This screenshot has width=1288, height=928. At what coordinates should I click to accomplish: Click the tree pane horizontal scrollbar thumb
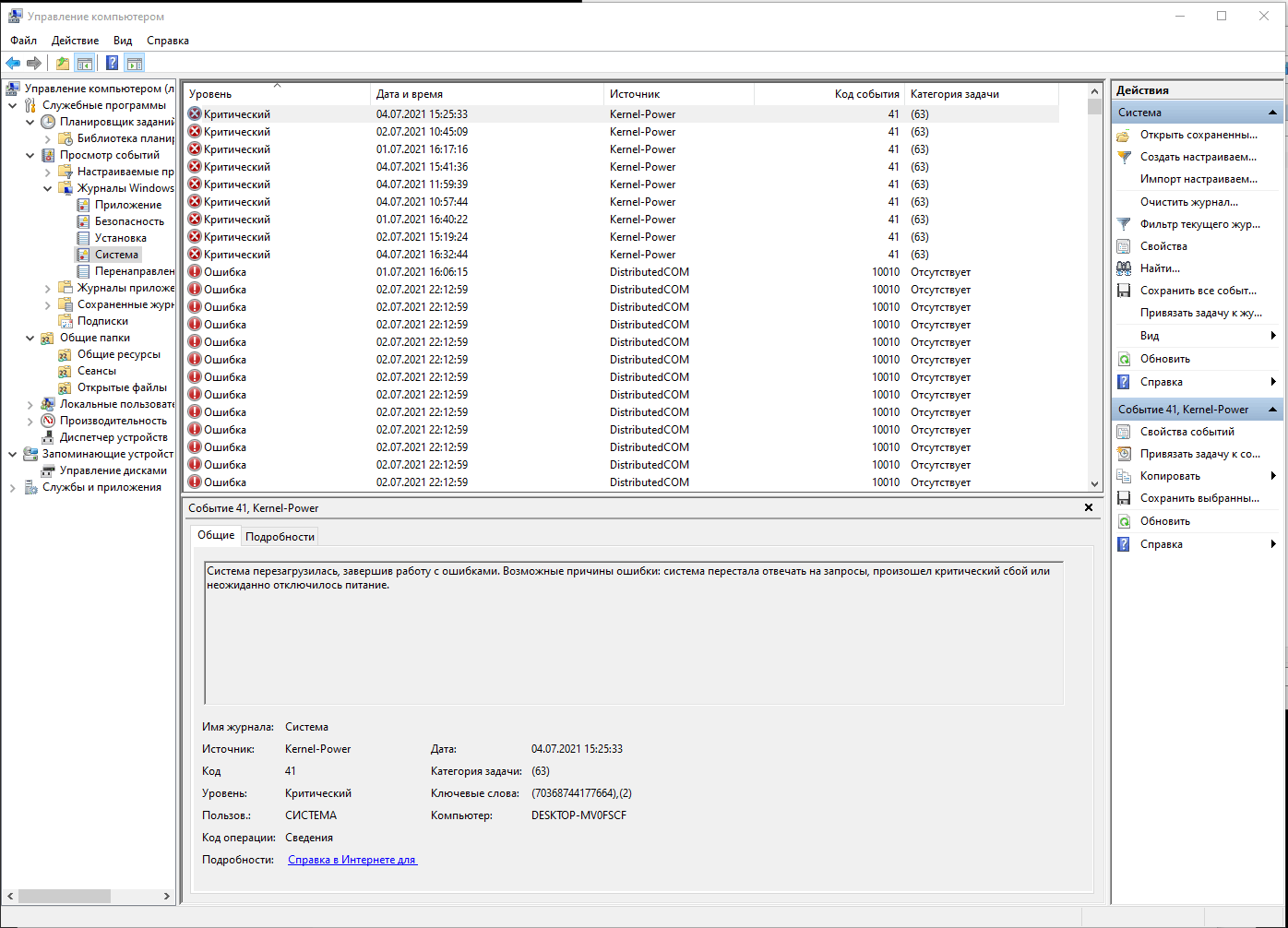click(64, 896)
